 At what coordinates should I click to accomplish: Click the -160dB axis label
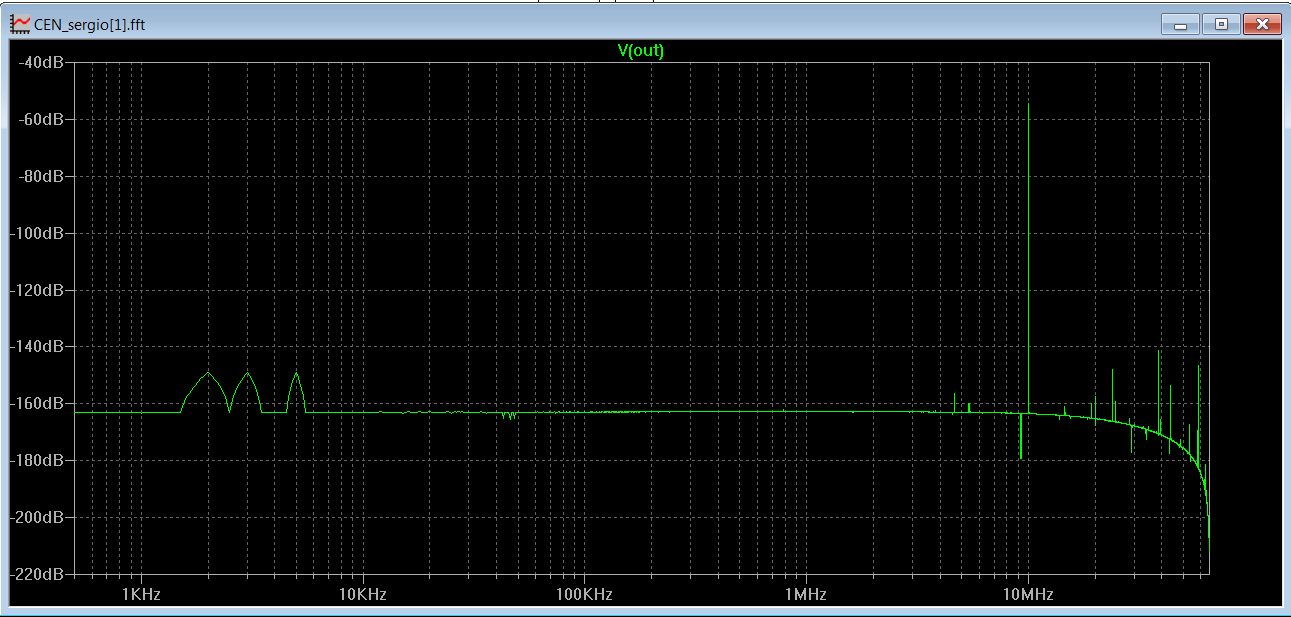click(37, 404)
